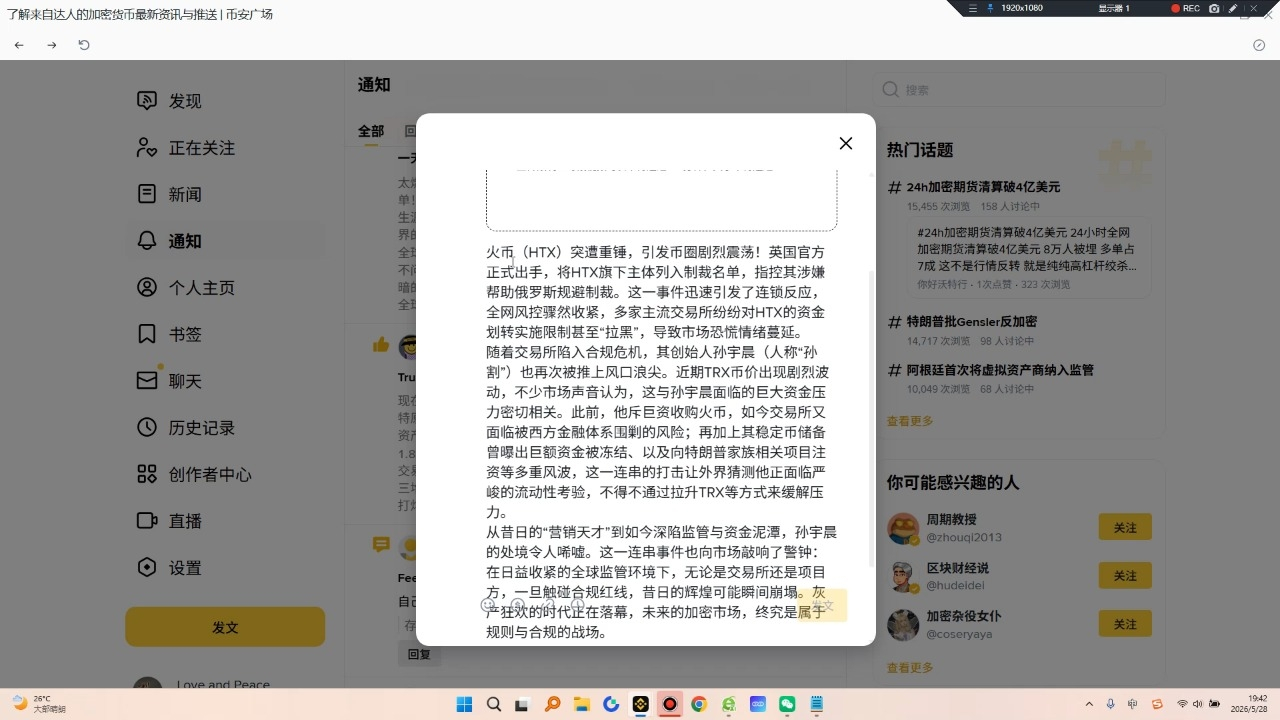The width and height of the screenshot is (1280, 720).
Task: Open the Wi-Fi network tray icon
Action: click(x=1182, y=704)
